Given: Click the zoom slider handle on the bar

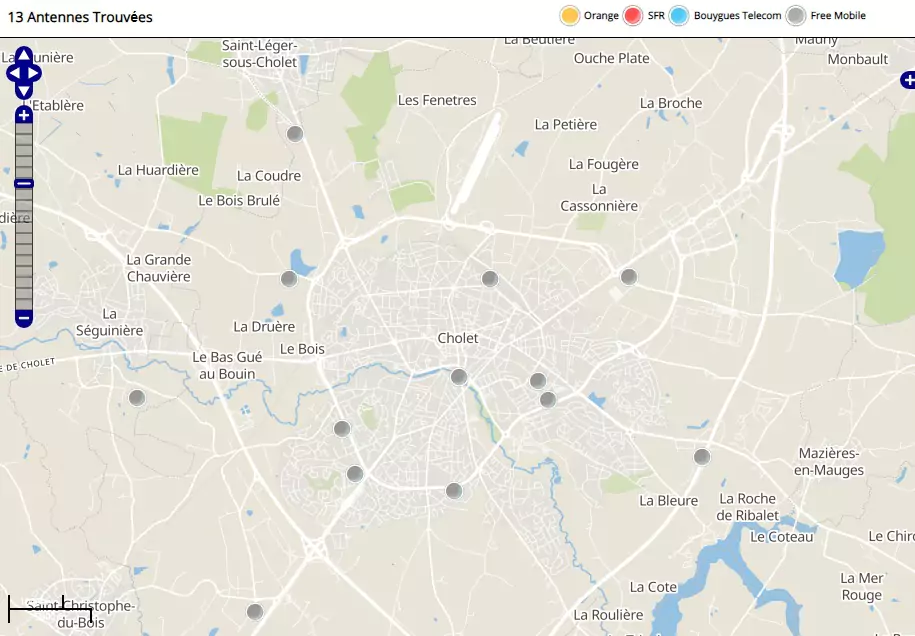Looking at the screenshot, I should 24,183.
